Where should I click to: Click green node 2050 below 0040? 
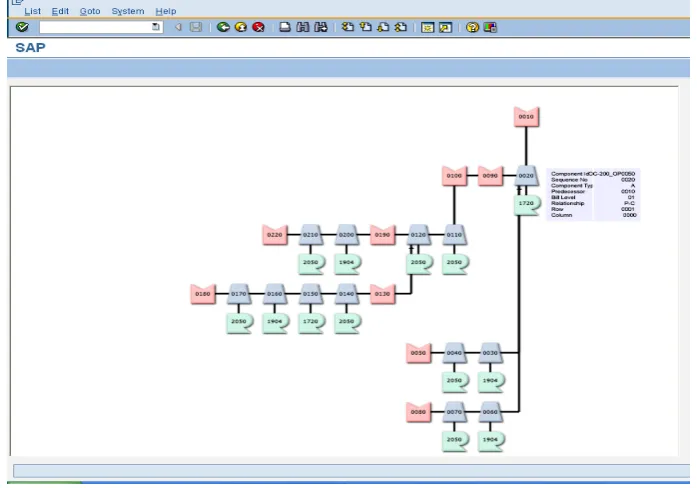coord(455,382)
